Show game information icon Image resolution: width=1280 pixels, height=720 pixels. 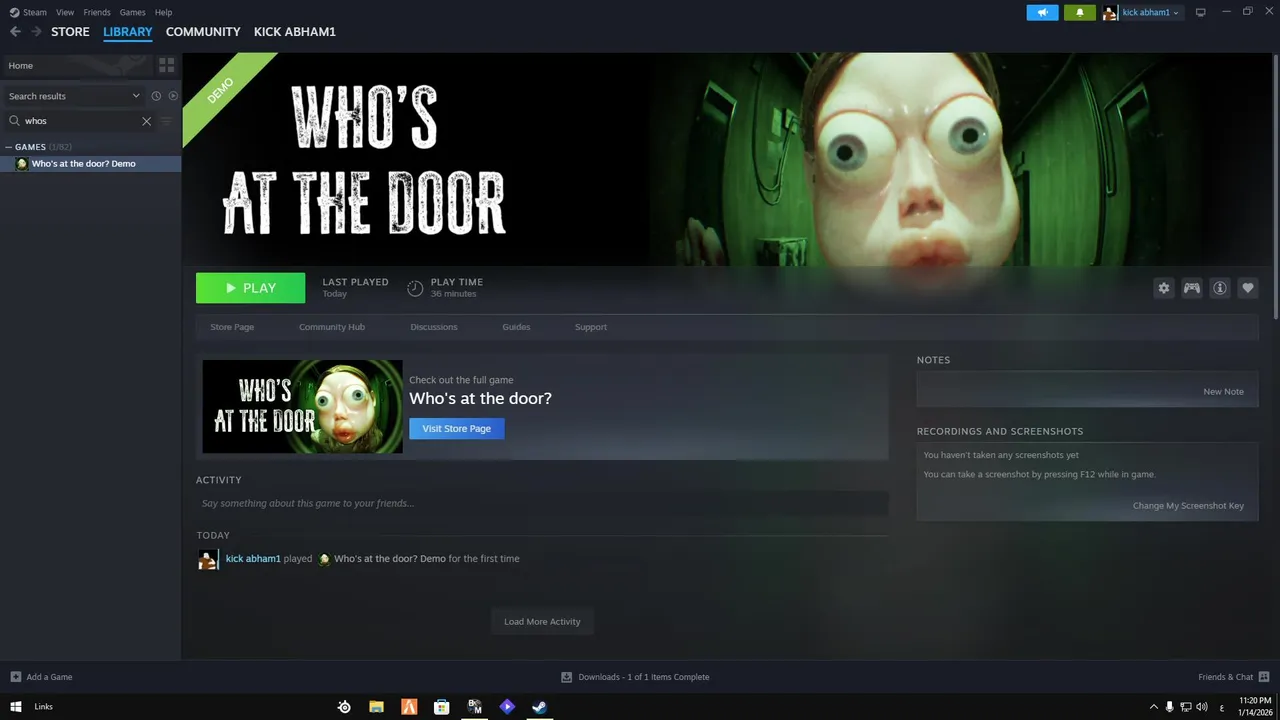click(1220, 288)
